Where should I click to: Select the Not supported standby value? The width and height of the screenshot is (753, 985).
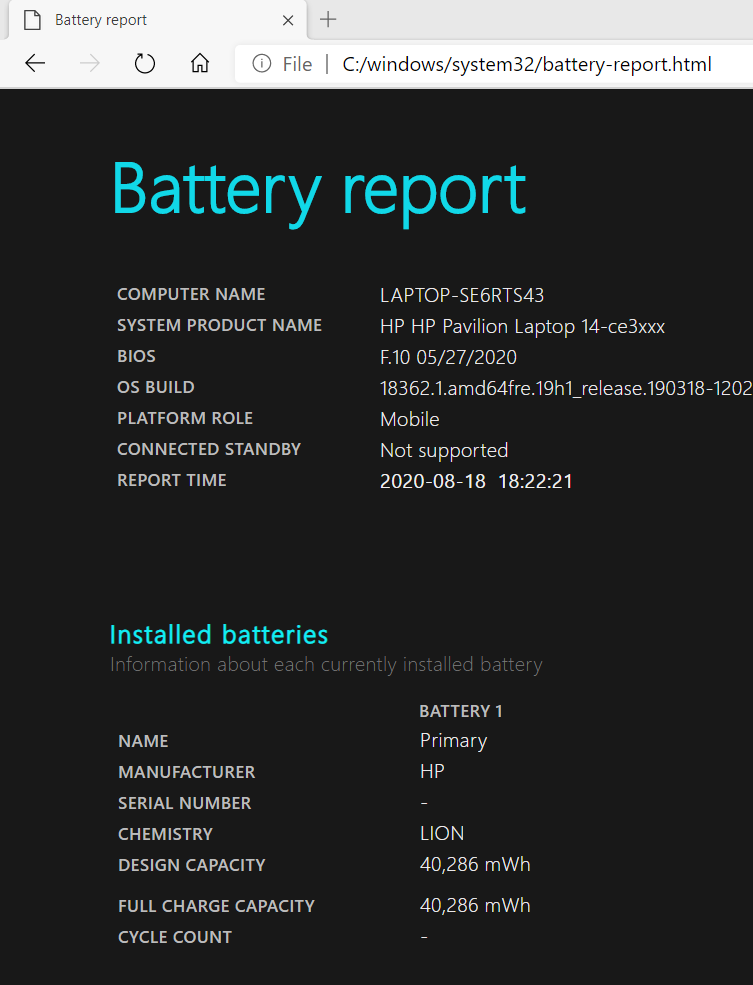pos(444,451)
